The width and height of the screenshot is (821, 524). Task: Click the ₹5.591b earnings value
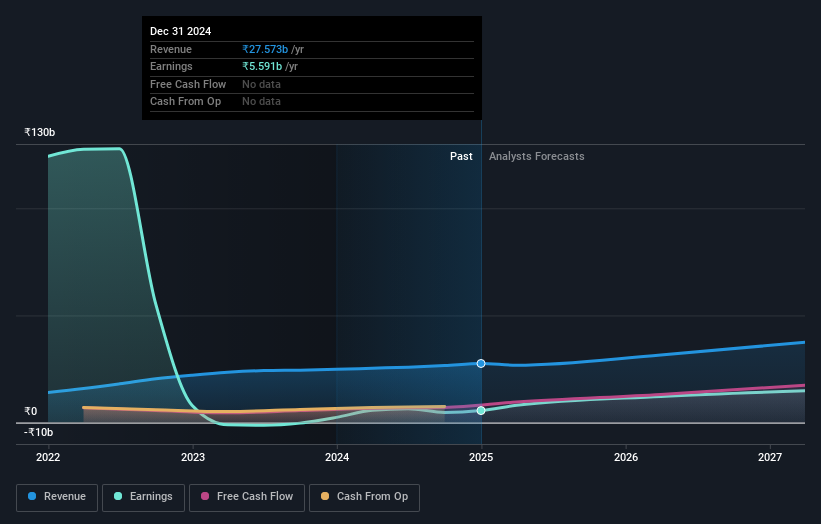[x=262, y=66]
